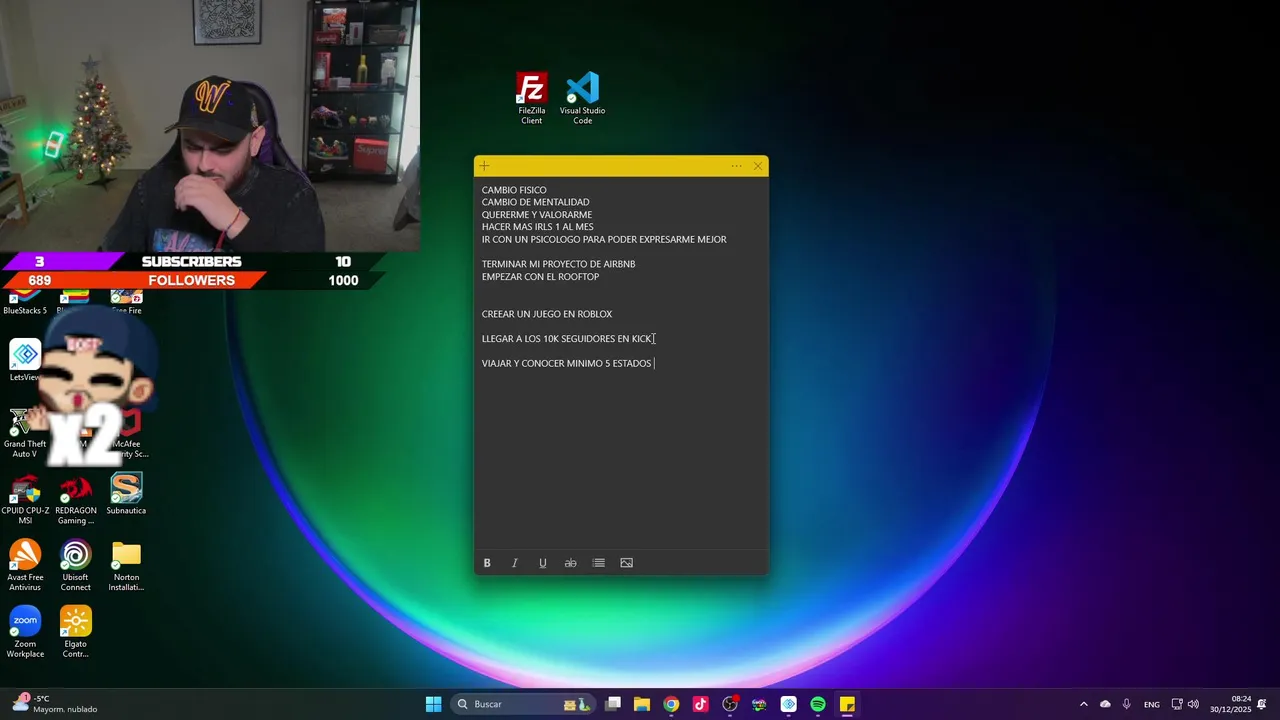Viewport: 1280px width, 720px height.
Task: Switch the ENG input language
Action: 1152,704
